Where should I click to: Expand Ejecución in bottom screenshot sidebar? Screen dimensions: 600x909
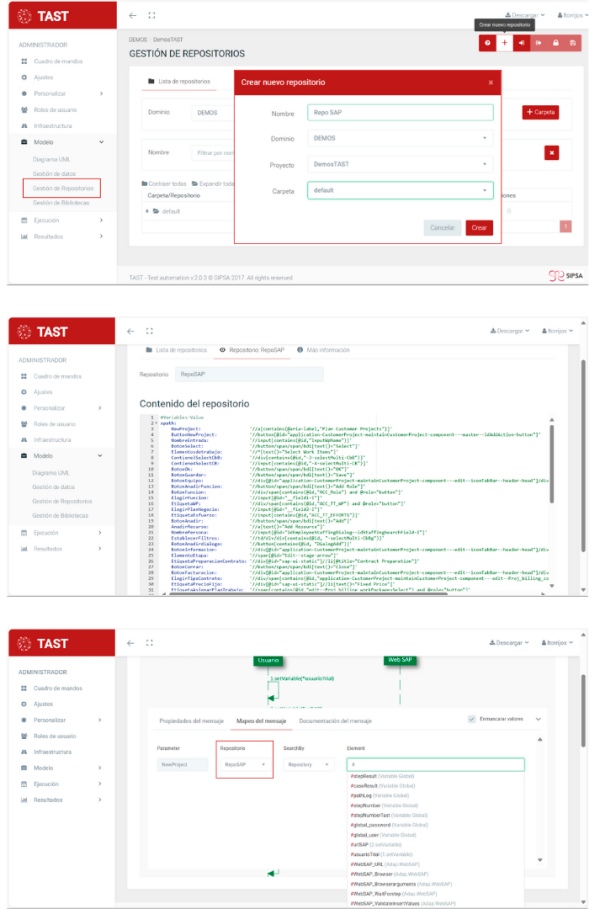coord(100,784)
